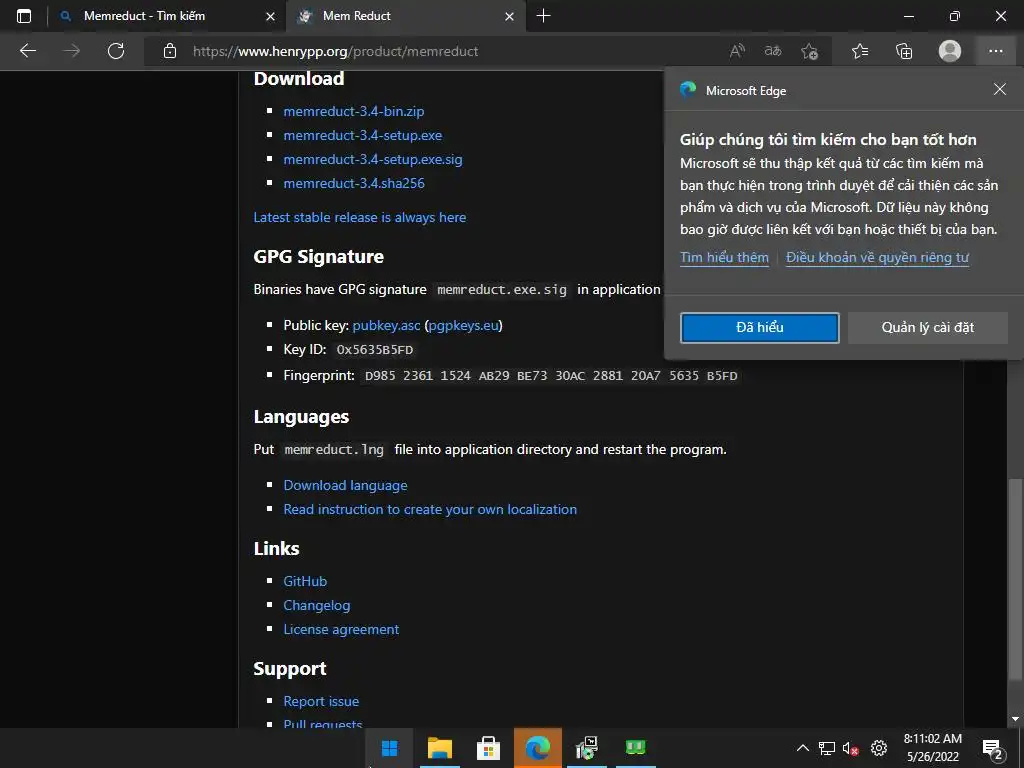Show hidden system tray icons

tap(803, 748)
